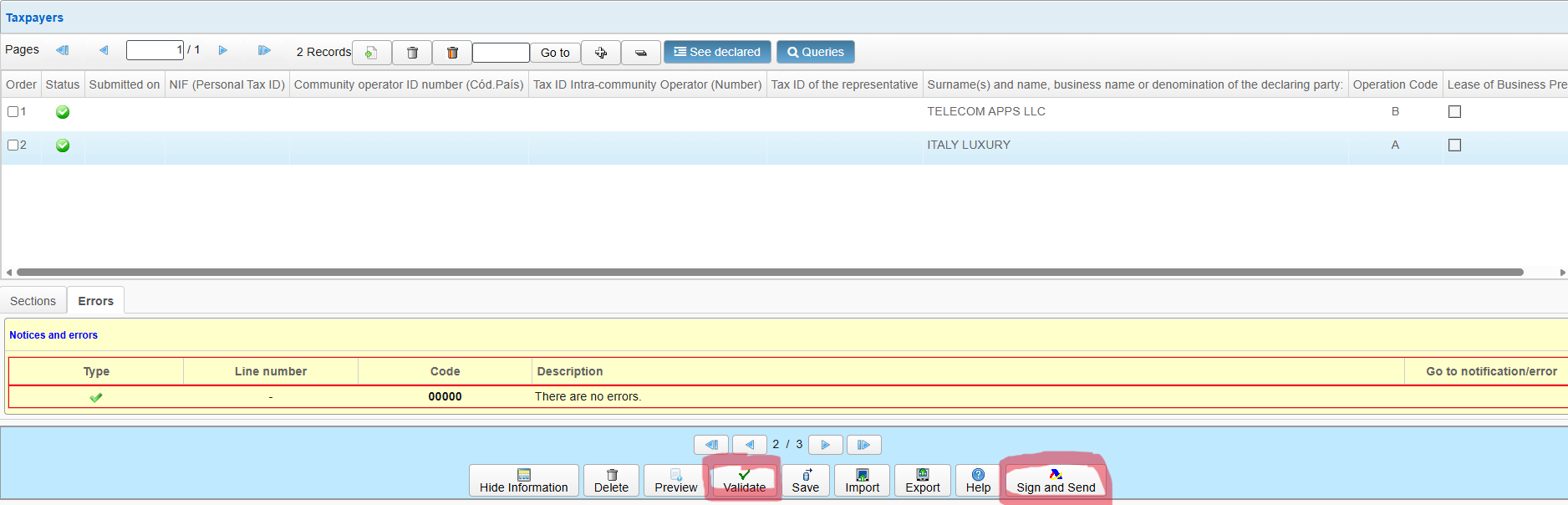1568x505 pixels.
Task: Open the Queries button
Action: (x=815, y=52)
